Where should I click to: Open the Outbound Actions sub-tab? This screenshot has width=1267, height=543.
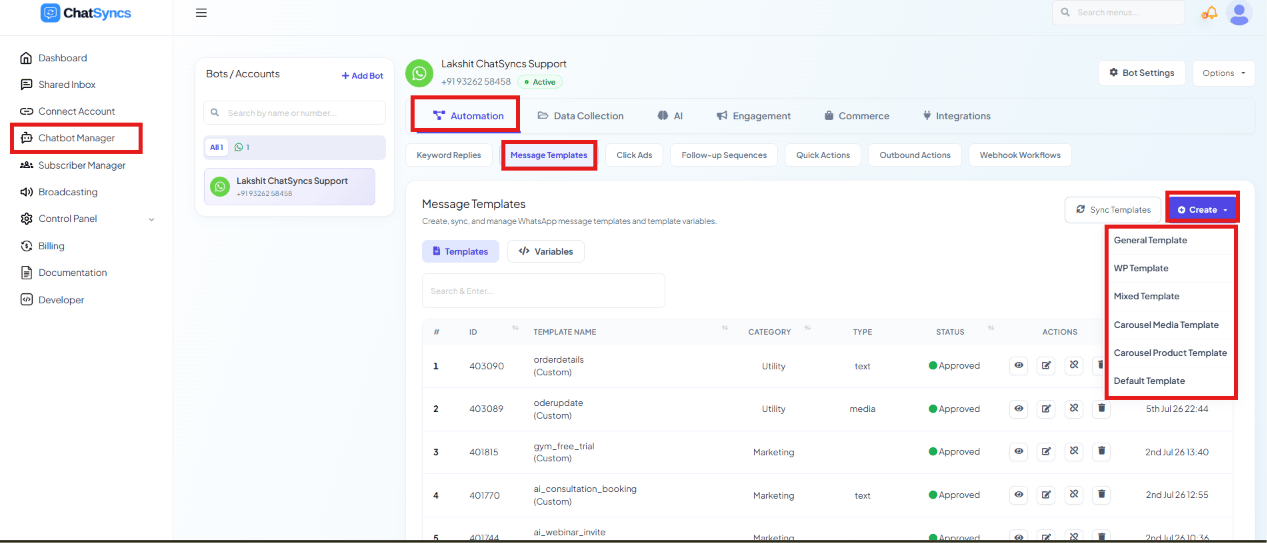coord(915,155)
